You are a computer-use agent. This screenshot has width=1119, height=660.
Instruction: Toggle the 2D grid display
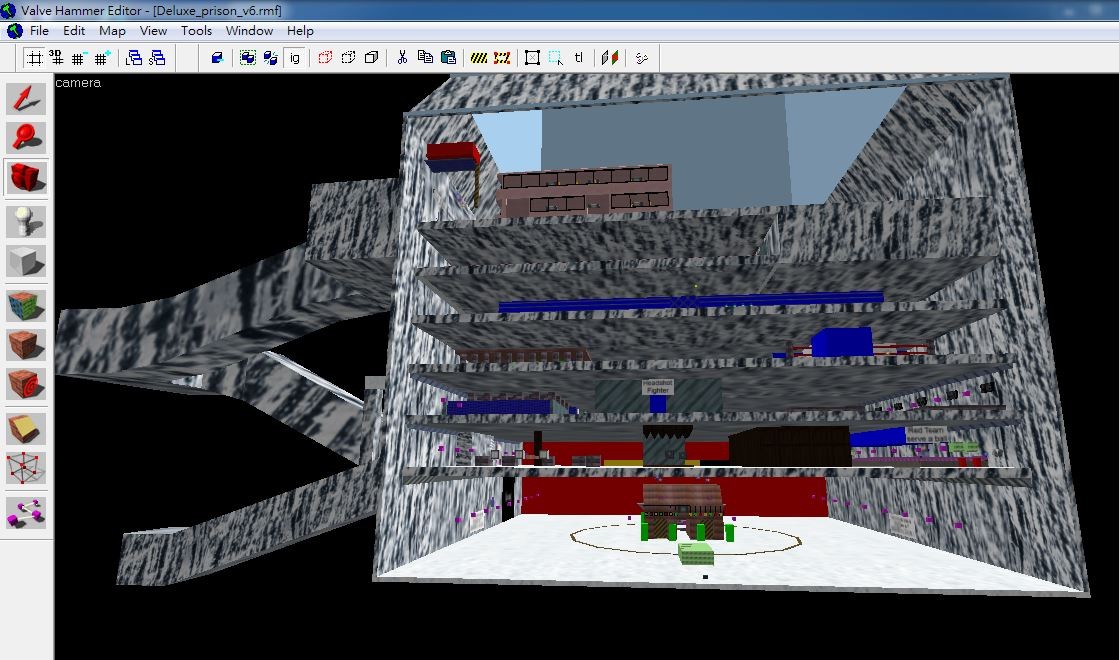pyautogui.click(x=34, y=58)
